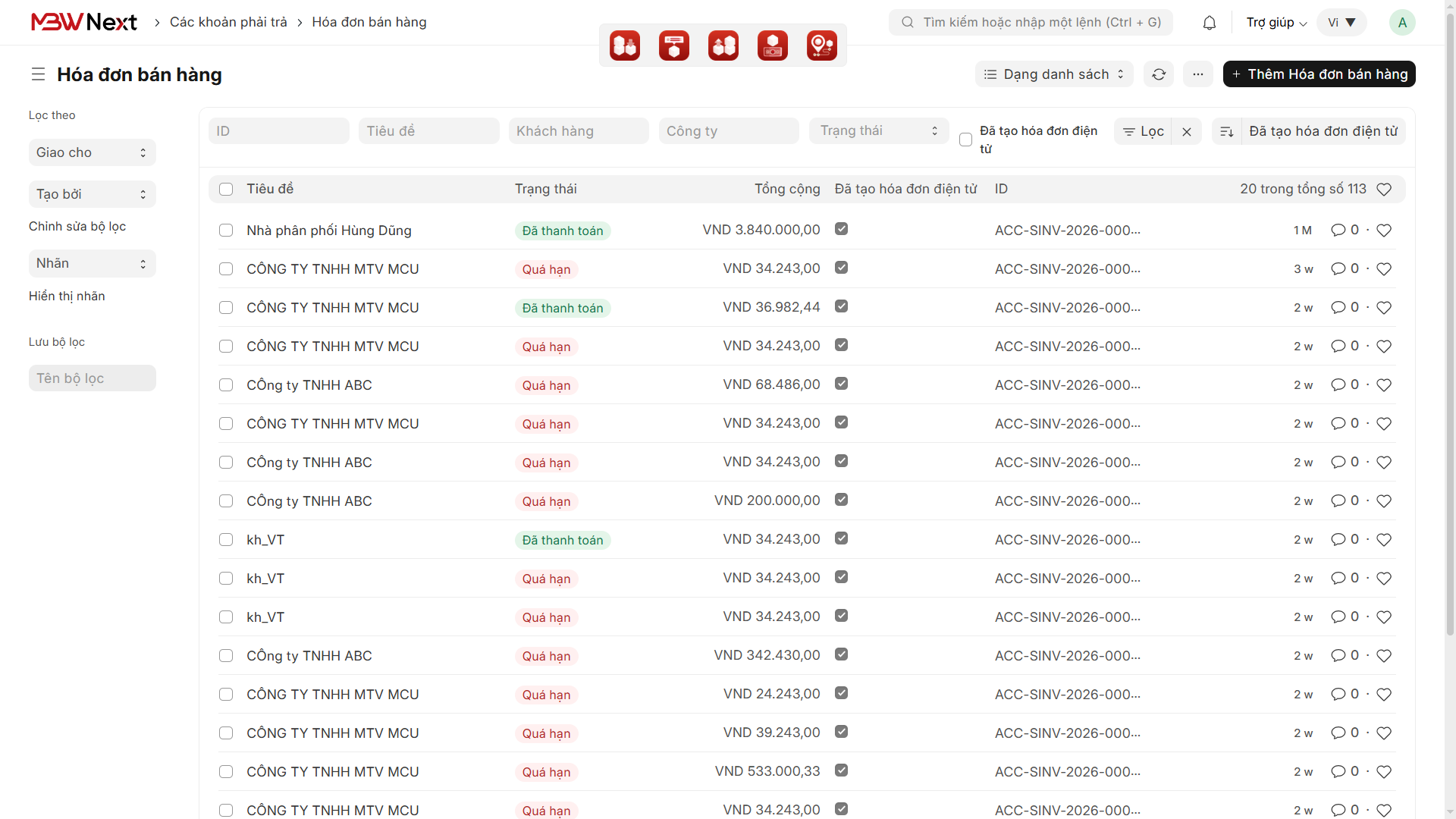The width and height of the screenshot is (1456, 819).
Task: Check the select-all rows checkbox in header
Action: 226,189
